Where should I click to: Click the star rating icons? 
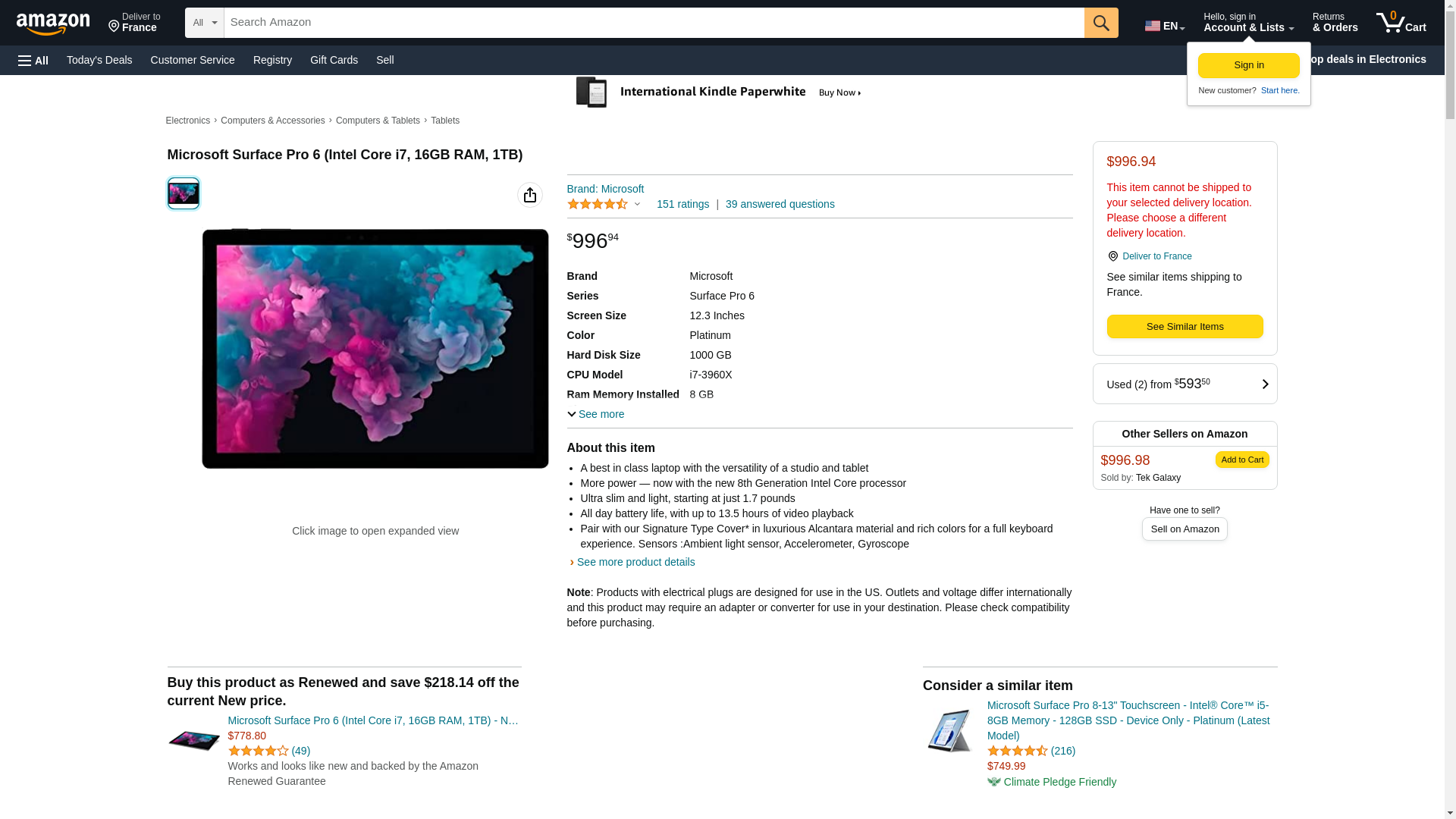coord(598,204)
